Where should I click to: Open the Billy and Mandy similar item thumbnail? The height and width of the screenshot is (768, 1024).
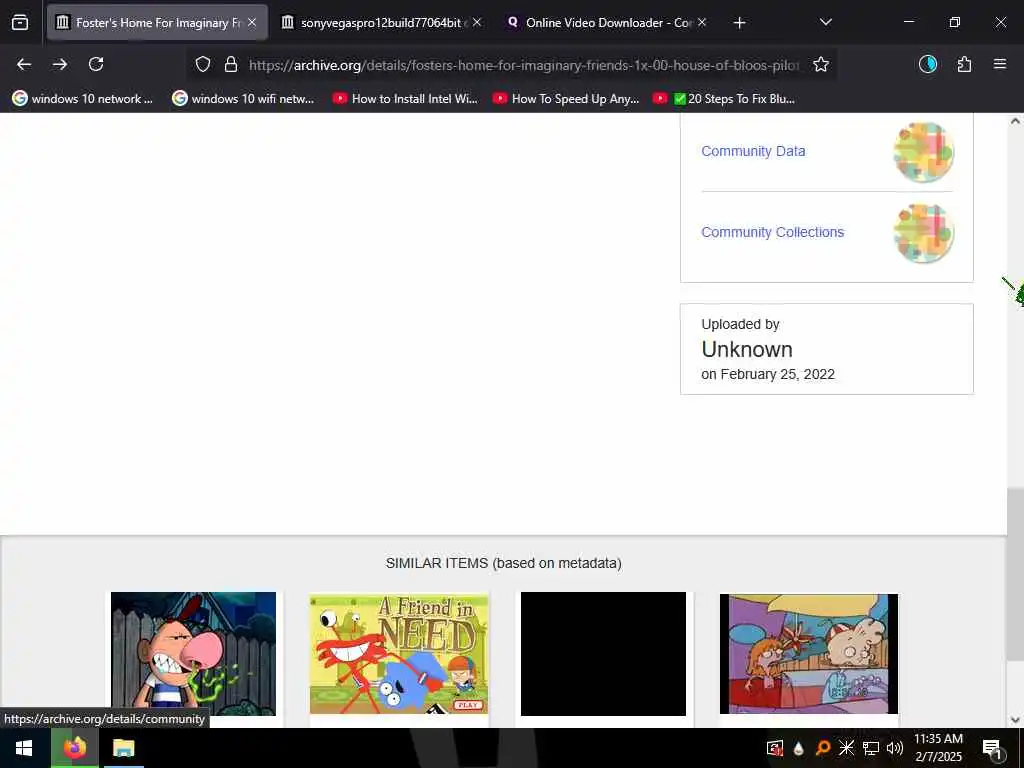(193, 654)
